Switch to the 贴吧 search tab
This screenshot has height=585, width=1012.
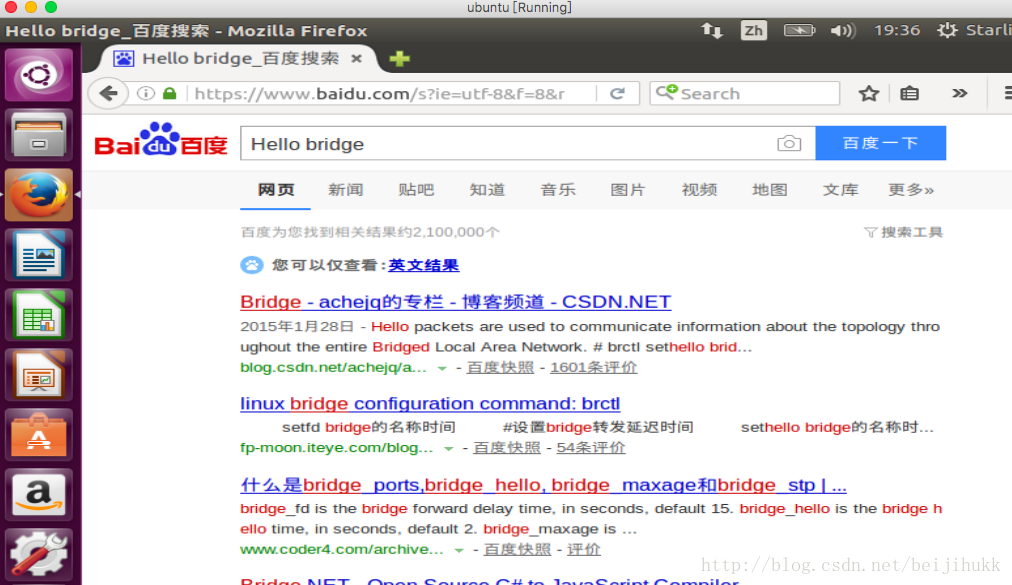pos(416,190)
